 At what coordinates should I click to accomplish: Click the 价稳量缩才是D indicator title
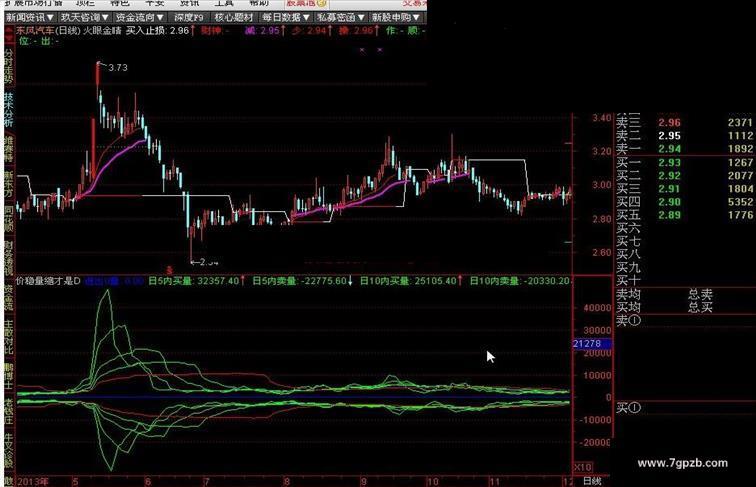[x=48, y=281]
